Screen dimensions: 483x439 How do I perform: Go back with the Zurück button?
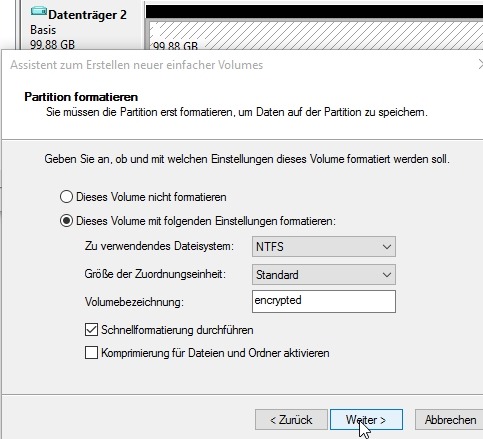291,420
